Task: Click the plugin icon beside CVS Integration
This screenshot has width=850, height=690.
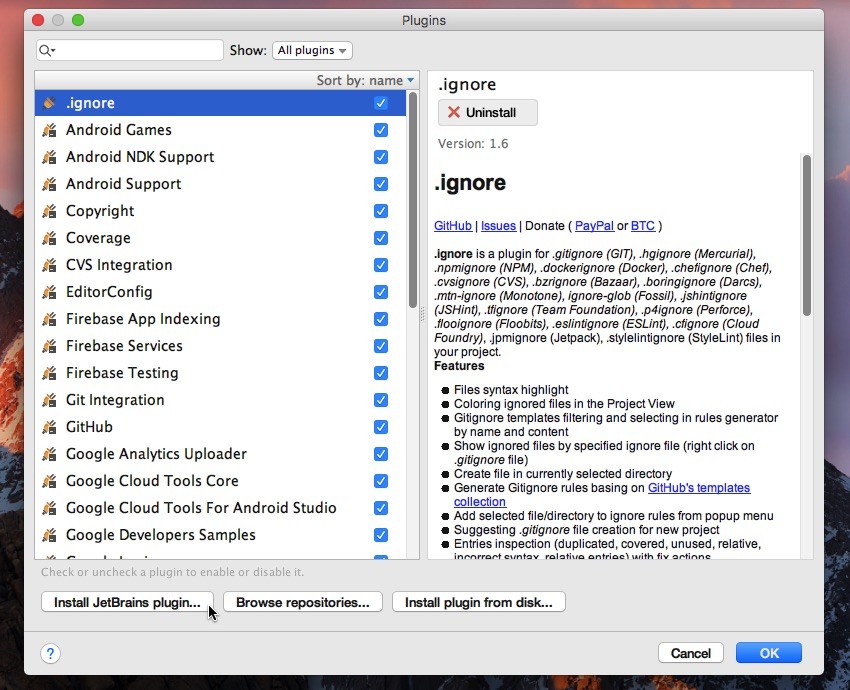Action: [x=49, y=265]
